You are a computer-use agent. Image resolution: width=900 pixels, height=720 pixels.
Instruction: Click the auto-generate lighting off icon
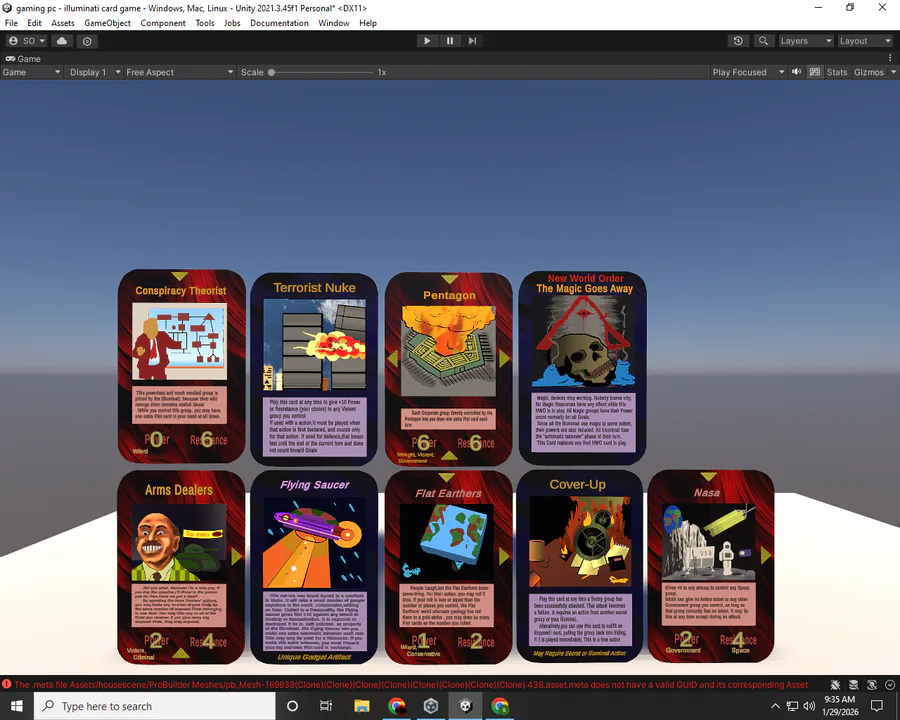872,684
